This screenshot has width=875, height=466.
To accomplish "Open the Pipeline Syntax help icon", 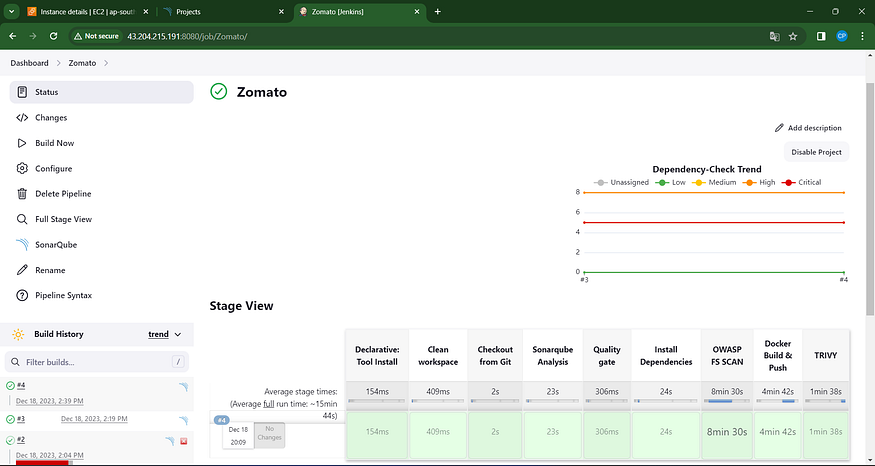I will point(22,295).
